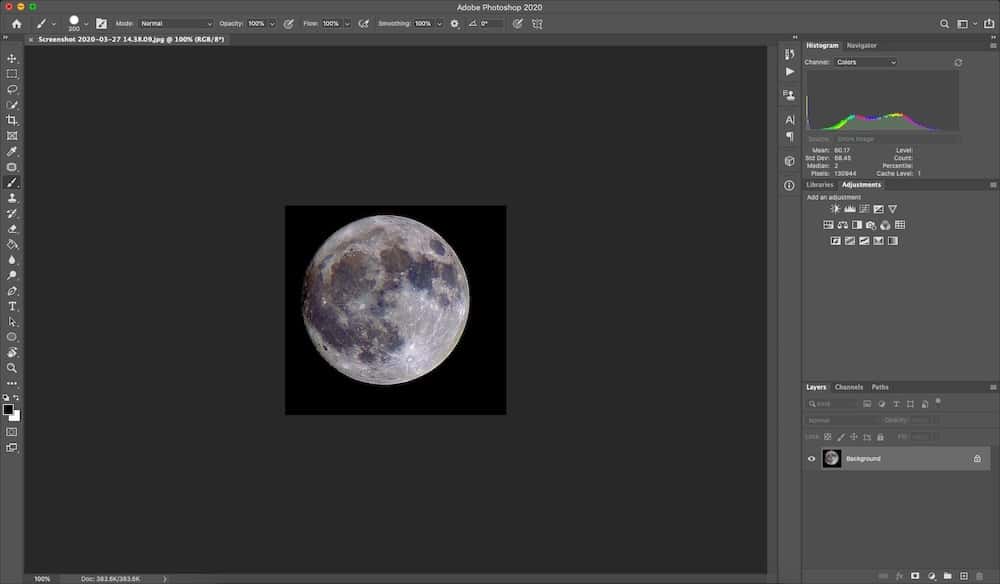Select the Clone Stamp tool

pyautogui.click(x=11, y=198)
